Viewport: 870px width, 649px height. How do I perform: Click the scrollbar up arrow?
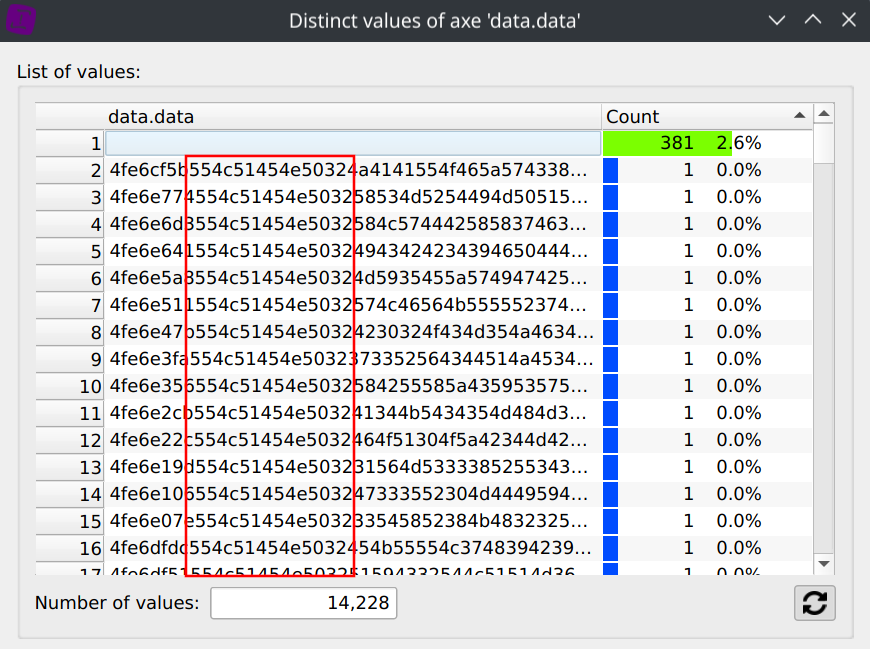tap(824, 115)
